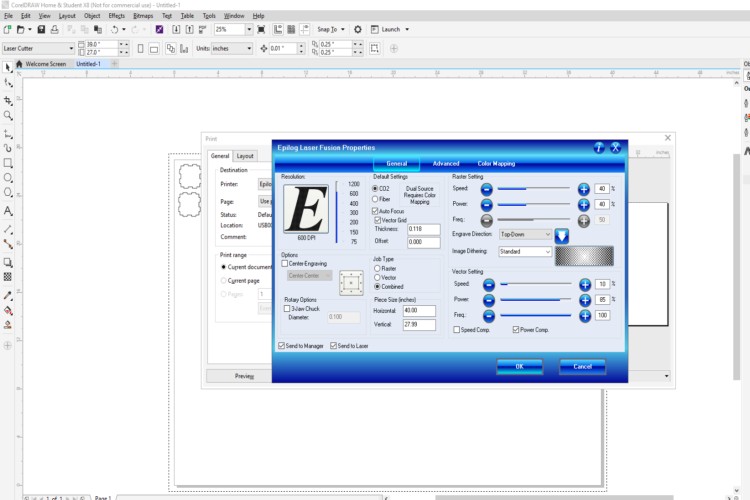Select Fiber laser source
The height and width of the screenshot is (500, 750).
pyautogui.click(x=375, y=199)
